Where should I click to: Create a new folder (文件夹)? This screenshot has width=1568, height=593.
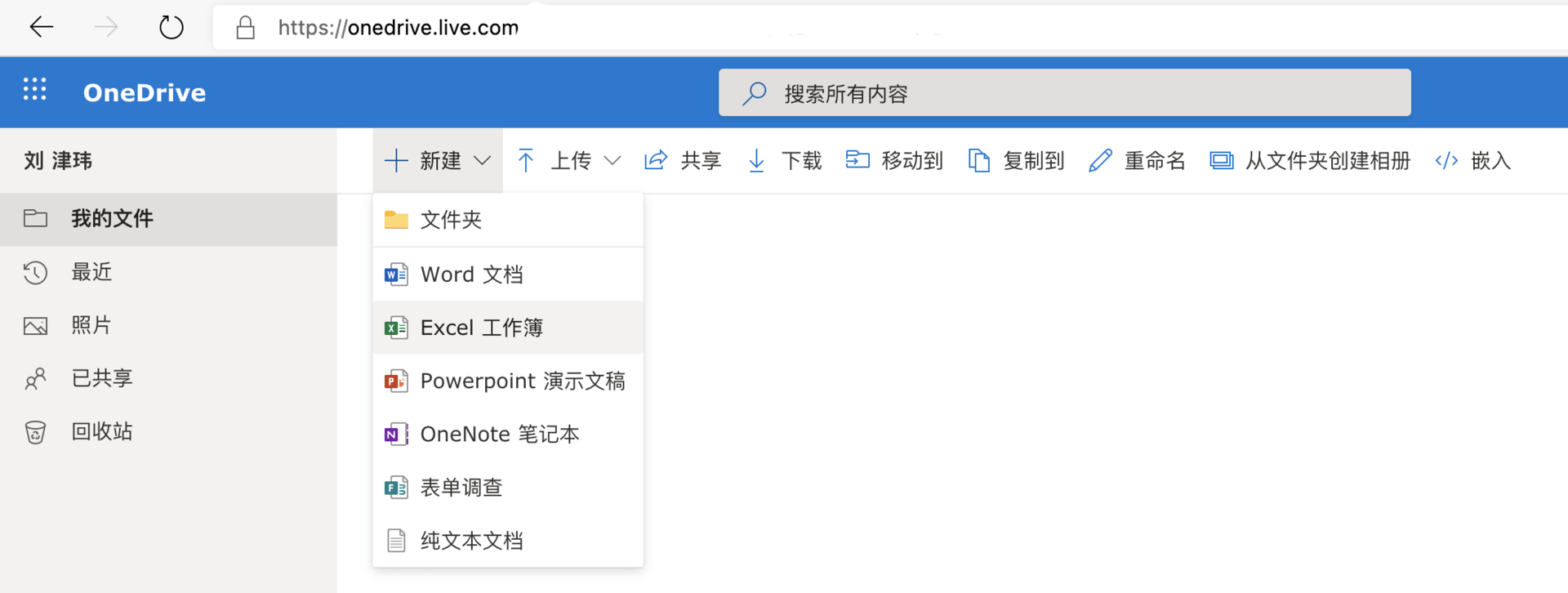pos(451,220)
